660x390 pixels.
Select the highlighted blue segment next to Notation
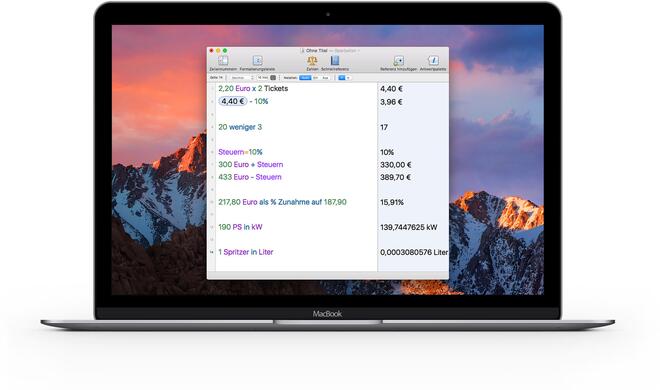[305, 78]
